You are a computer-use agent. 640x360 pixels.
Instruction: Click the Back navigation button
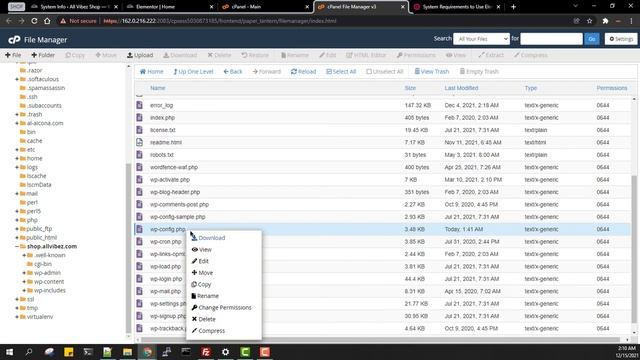click(x=233, y=71)
